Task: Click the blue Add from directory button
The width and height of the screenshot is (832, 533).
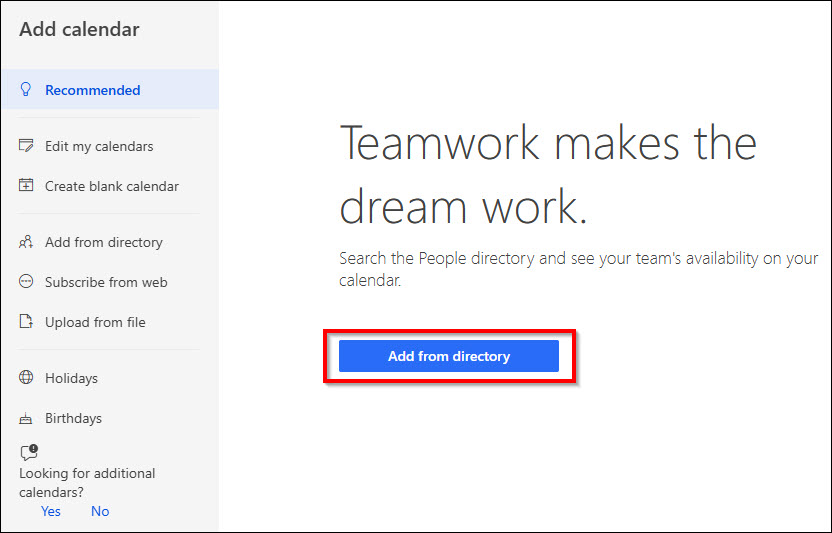Action: coord(449,356)
